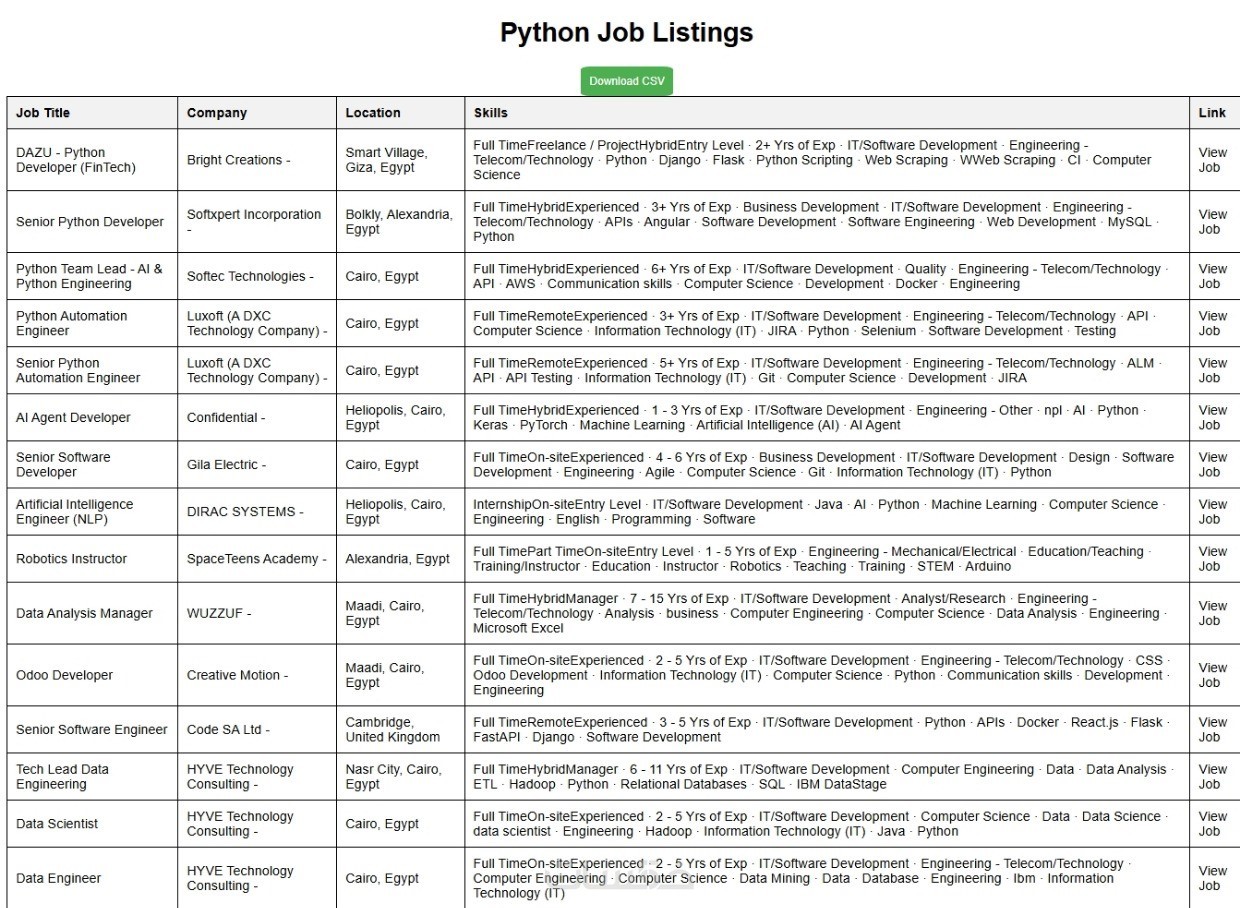The width and height of the screenshot is (1240, 908).
Task: Open View Job link for Data Scientist
Action: pos(1212,823)
